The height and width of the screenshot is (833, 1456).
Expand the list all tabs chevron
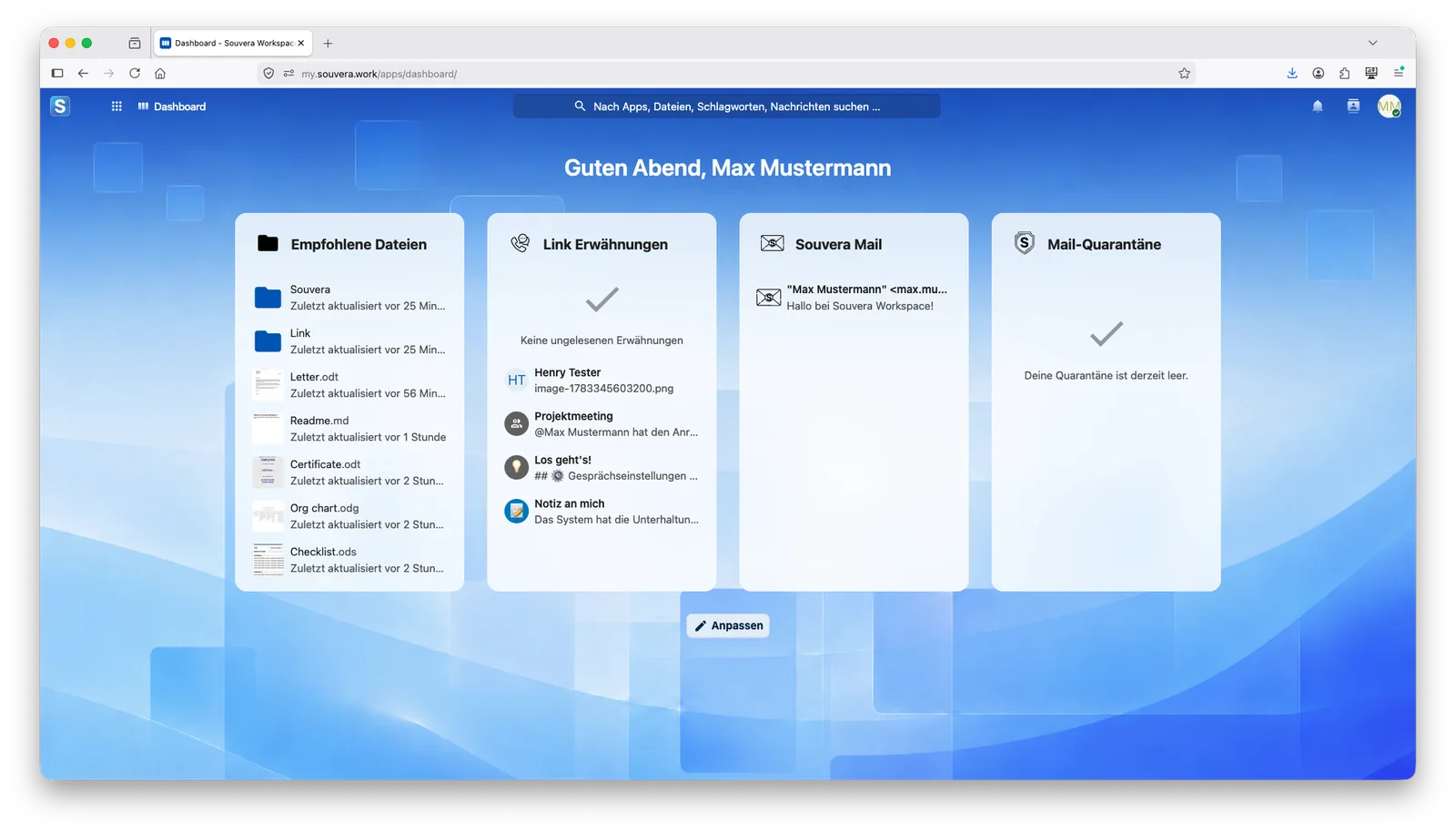point(1372,43)
